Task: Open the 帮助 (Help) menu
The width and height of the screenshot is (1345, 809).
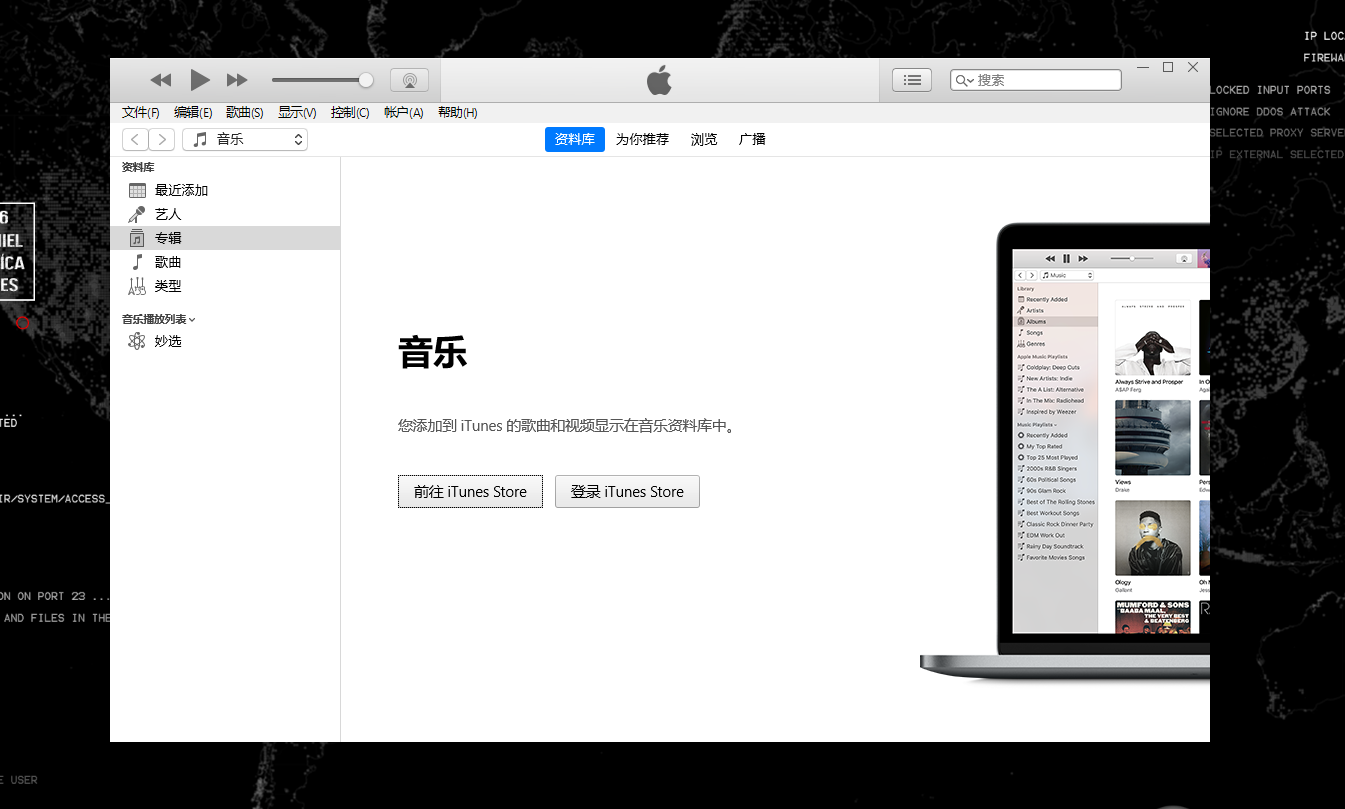Action: pyautogui.click(x=457, y=112)
